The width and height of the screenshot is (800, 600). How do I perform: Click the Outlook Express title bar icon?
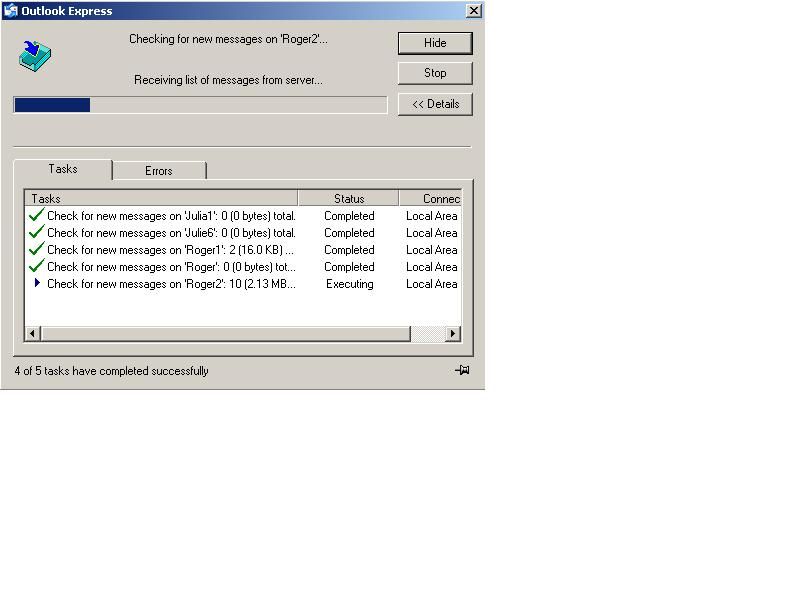click(x=10, y=10)
